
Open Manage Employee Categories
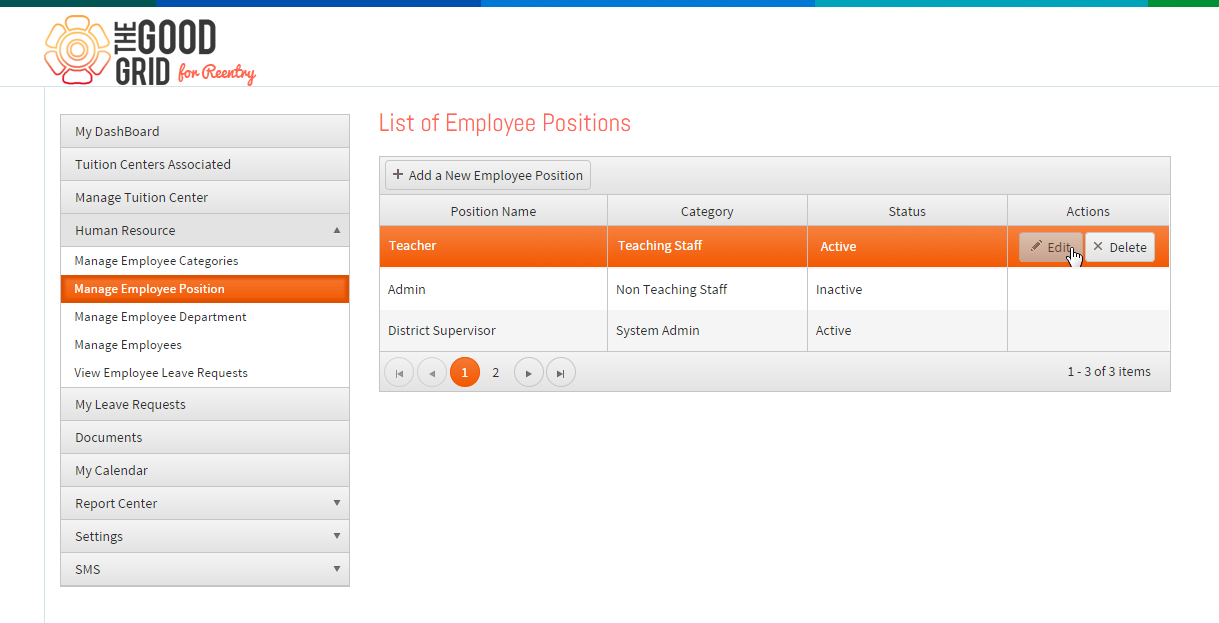(205, 261)
